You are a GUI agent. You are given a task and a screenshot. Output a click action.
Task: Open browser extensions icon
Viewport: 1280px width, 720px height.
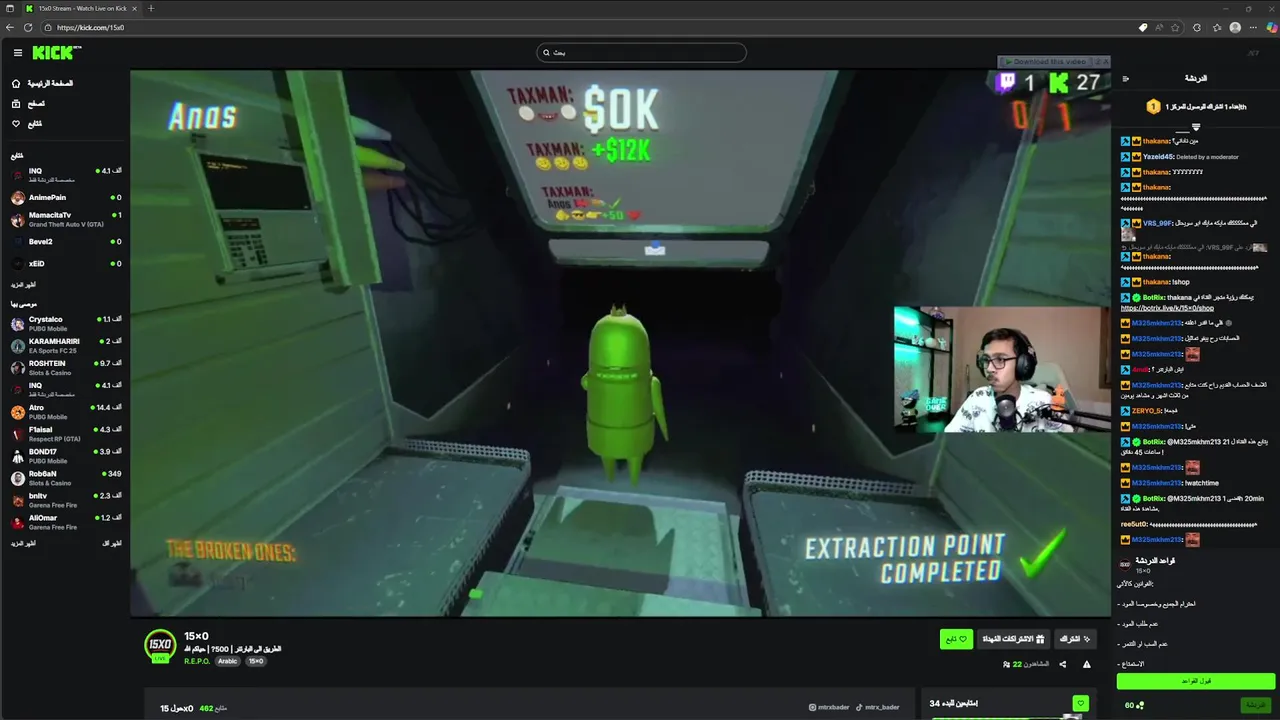point(1197,28)
